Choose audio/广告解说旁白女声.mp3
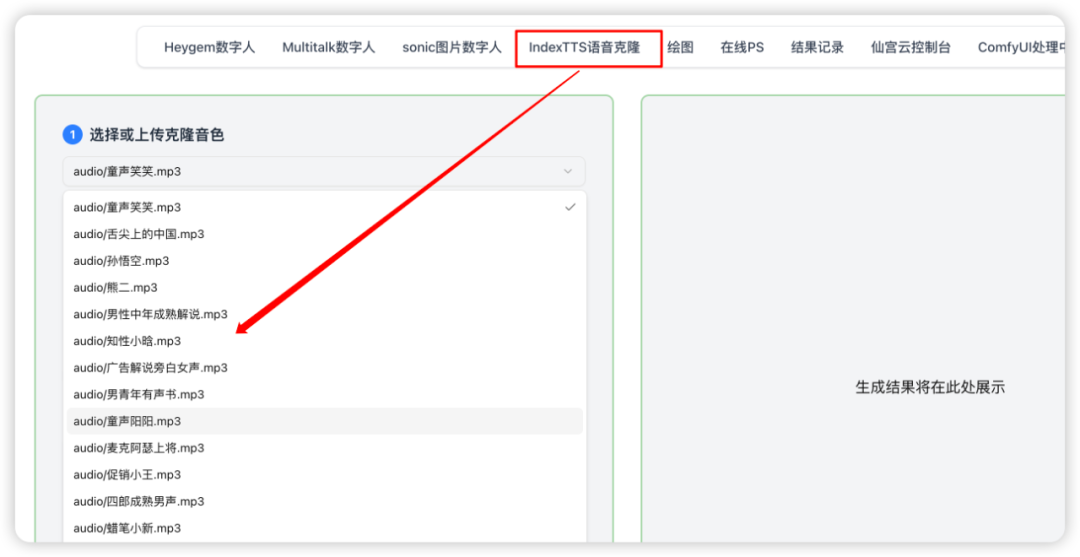This screenshot has height=557, width=1080. point(324,368)
